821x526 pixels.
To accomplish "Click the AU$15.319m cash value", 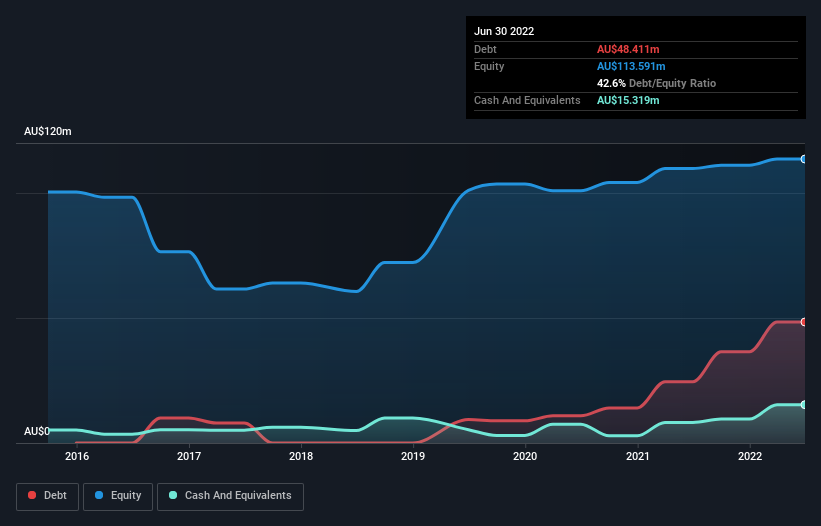I will [x=628, y=100].
